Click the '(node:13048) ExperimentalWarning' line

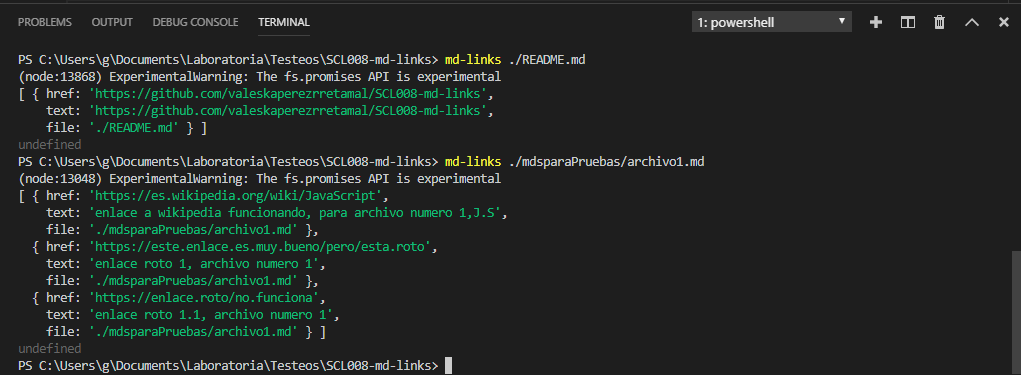pyautogui.click(x=259, y=178)
